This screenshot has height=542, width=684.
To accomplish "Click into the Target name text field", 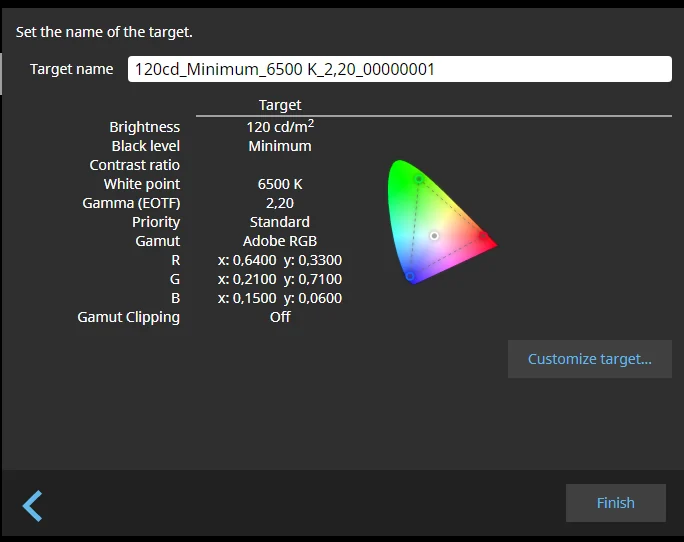I will pos(400,69).
